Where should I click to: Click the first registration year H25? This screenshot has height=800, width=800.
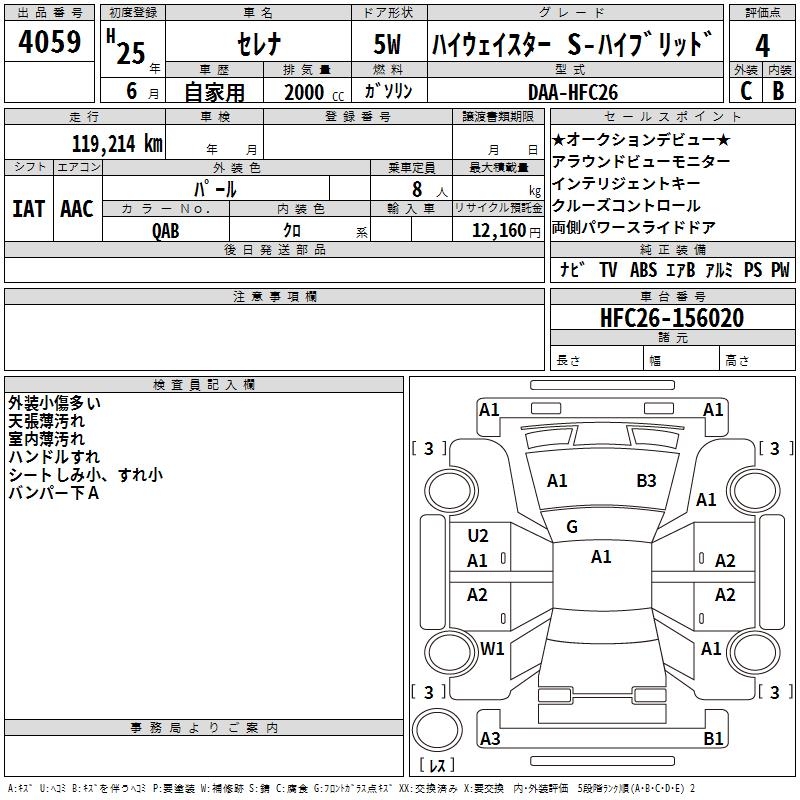point(128,47)
